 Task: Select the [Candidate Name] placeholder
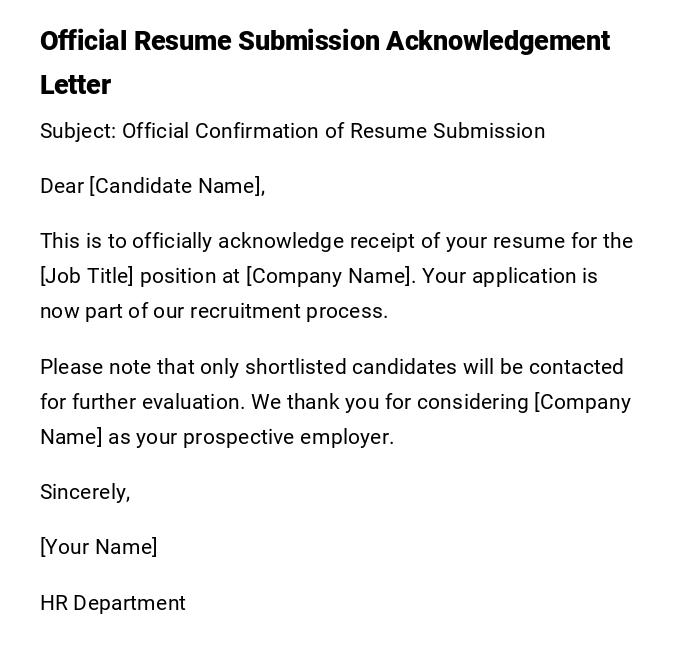176,186
